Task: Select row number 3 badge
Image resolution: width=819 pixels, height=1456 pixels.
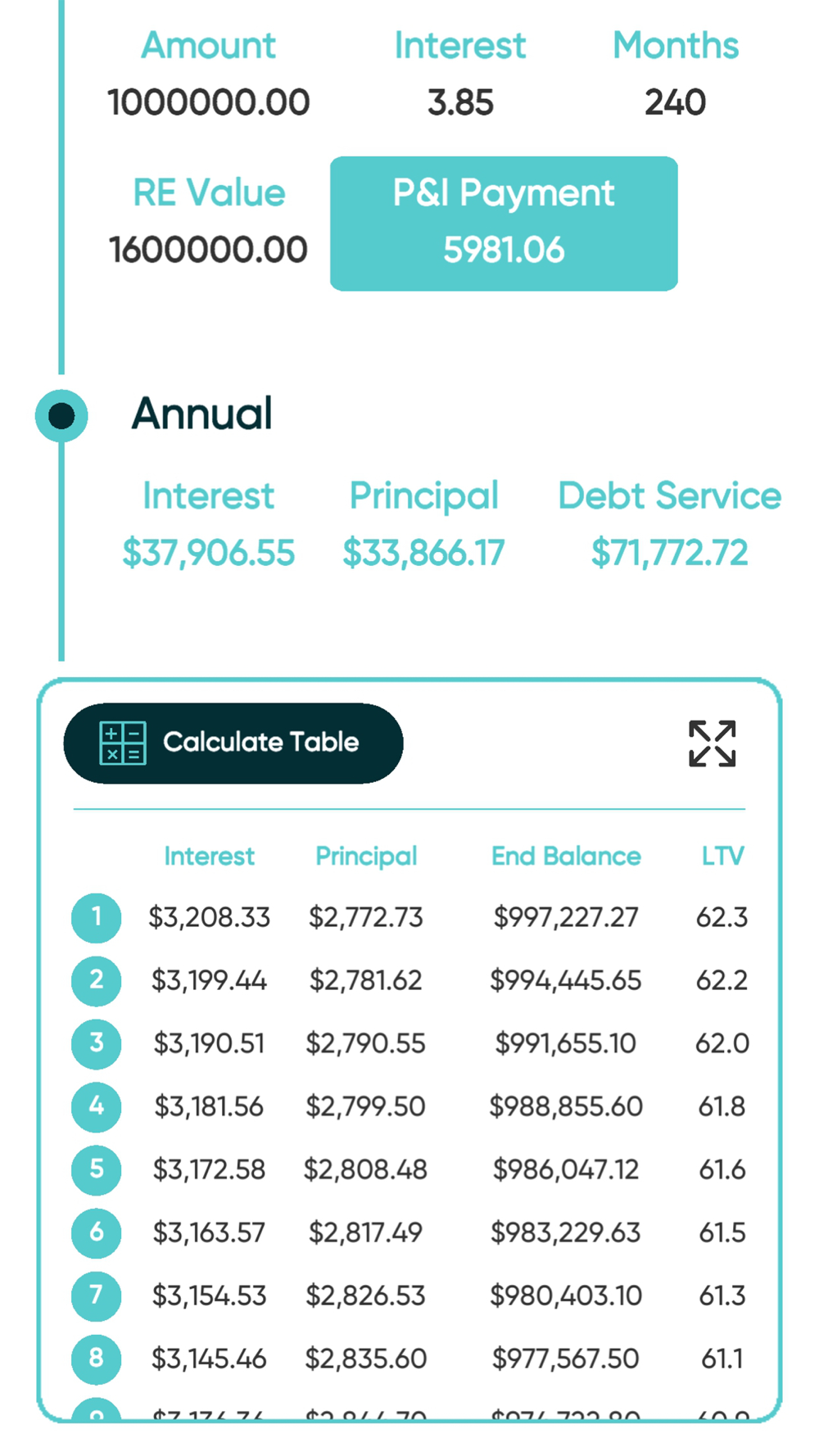Action: coord(97,1043)
